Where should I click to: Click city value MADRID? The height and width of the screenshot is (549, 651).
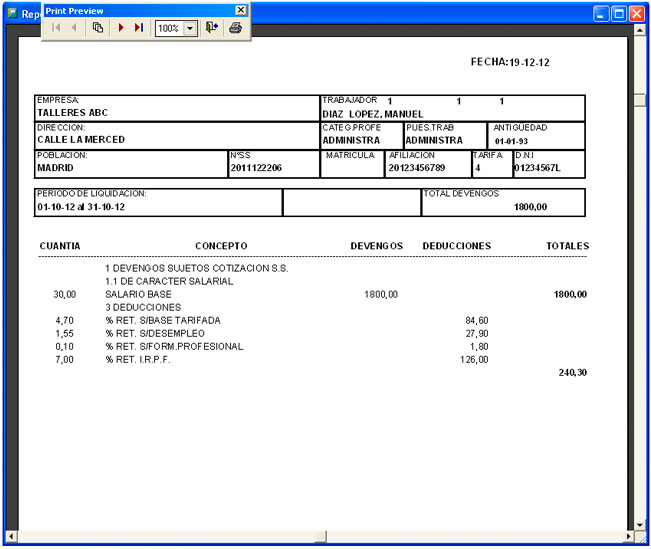coord(55,168)
